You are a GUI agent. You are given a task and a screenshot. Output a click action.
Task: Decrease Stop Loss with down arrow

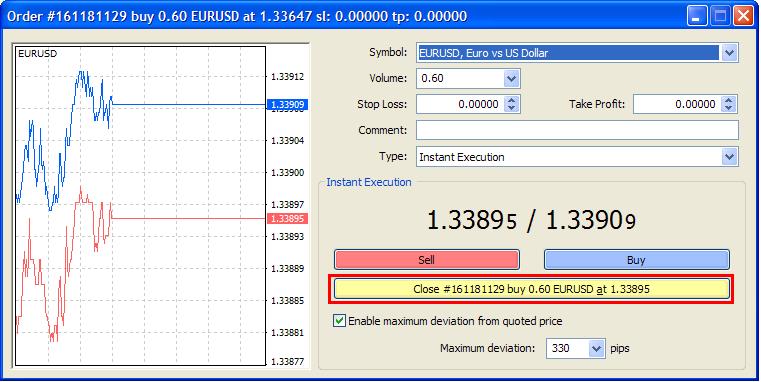512,108
